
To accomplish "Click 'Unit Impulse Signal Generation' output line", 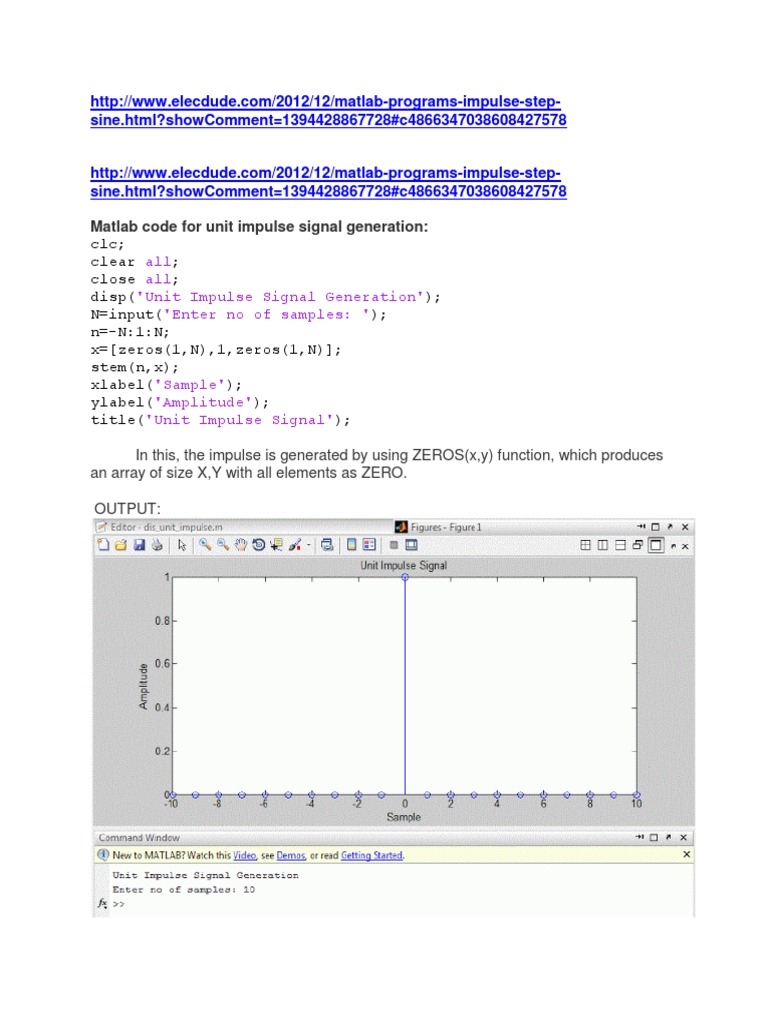I will [x=205, y=875].
